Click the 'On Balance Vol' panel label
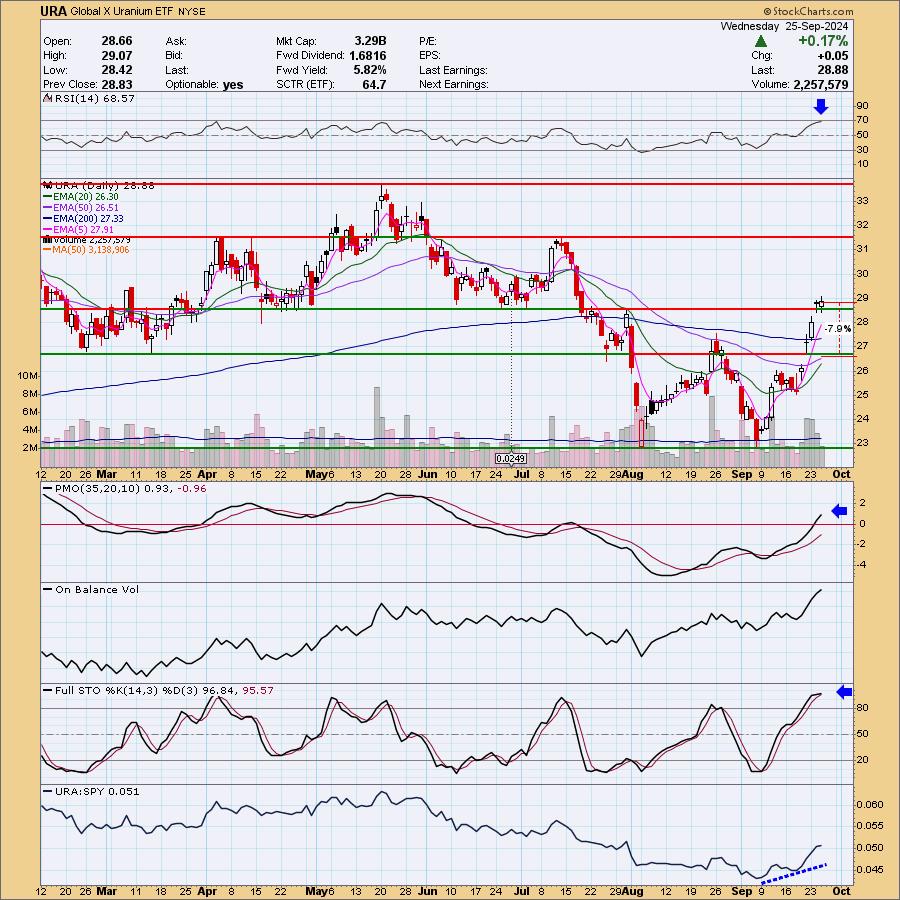This screenshot has height=900, width=900. pos(97,589)
